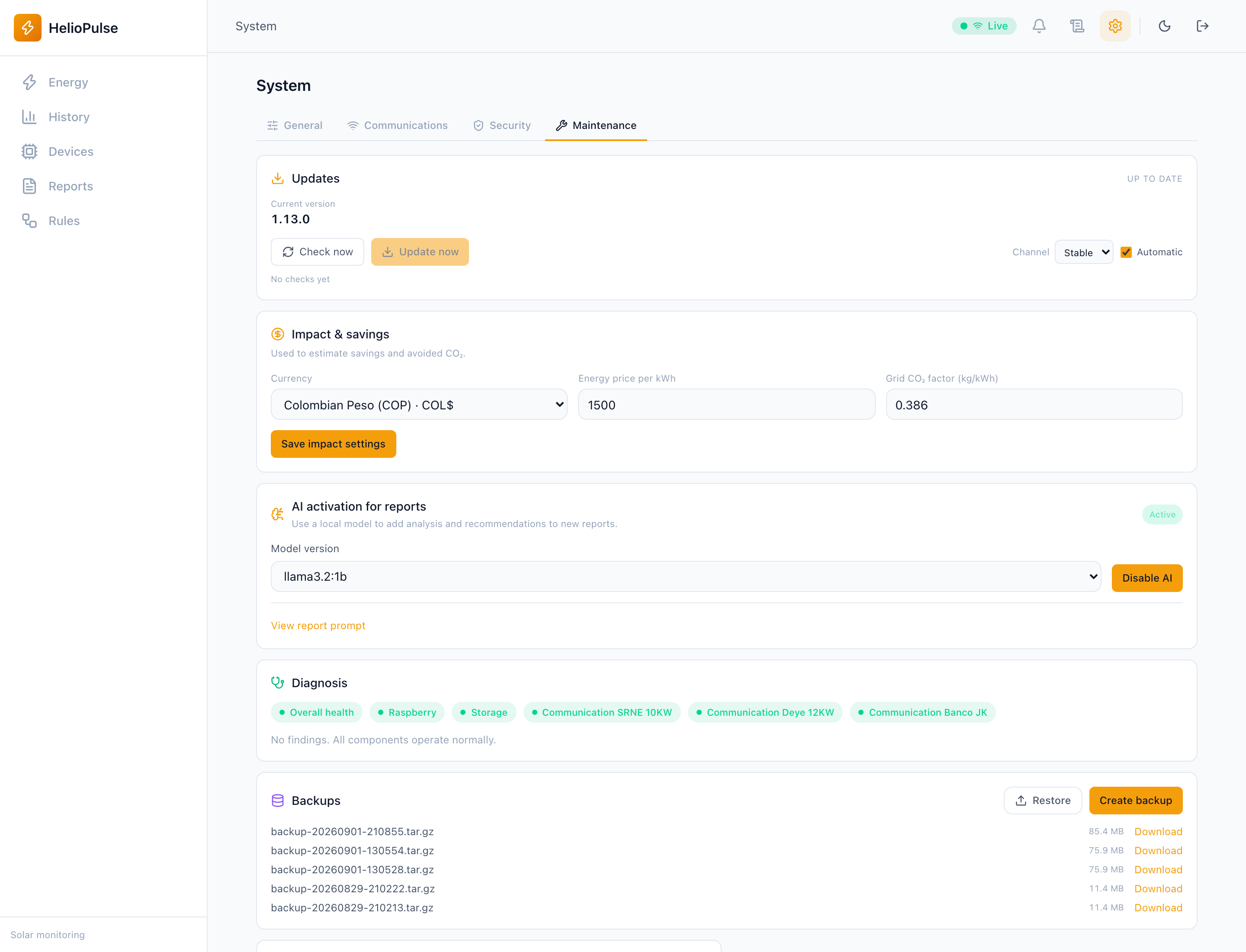
Task: Open the notifications bell
Action: (1039, 26)
